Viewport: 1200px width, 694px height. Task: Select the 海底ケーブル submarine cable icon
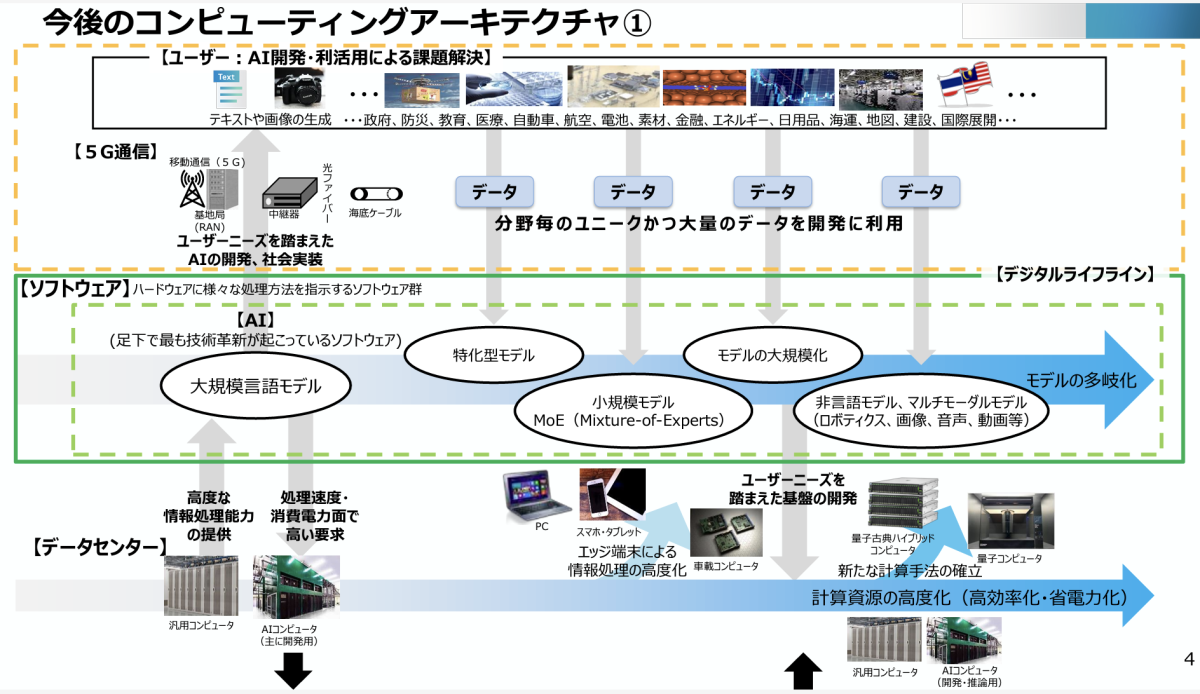pyautogui.click(x=374, y=193)
